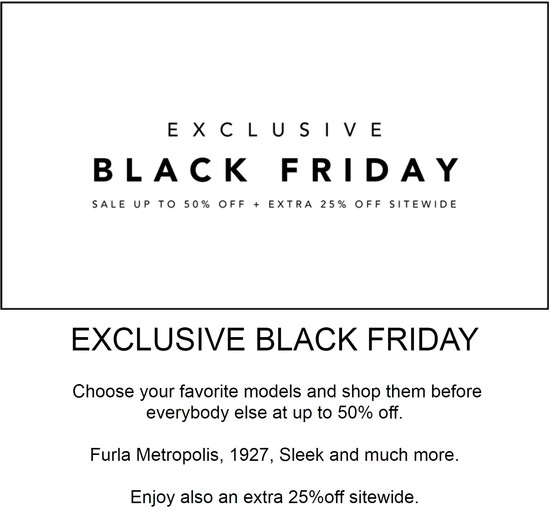Image resolution: width=550 pixels, height=518 pixels.
Task: Open the Furla Metropolis collection name
Action: 156,455
